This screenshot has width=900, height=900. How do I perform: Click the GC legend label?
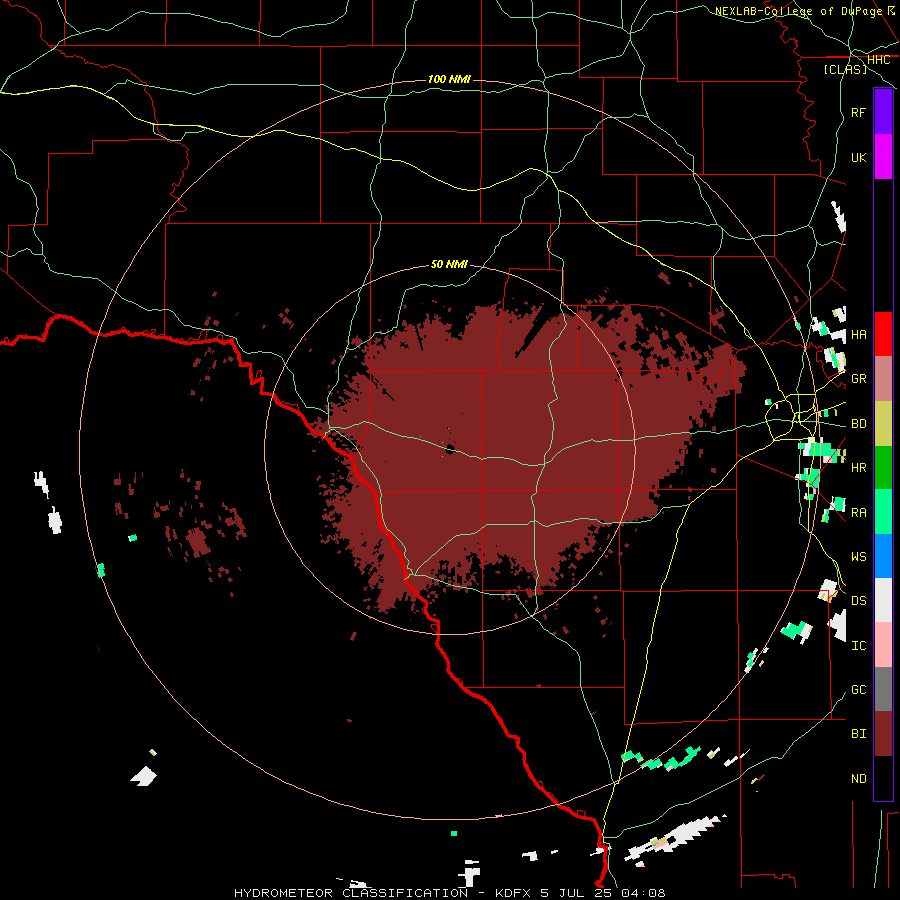(x=859, y=690)
